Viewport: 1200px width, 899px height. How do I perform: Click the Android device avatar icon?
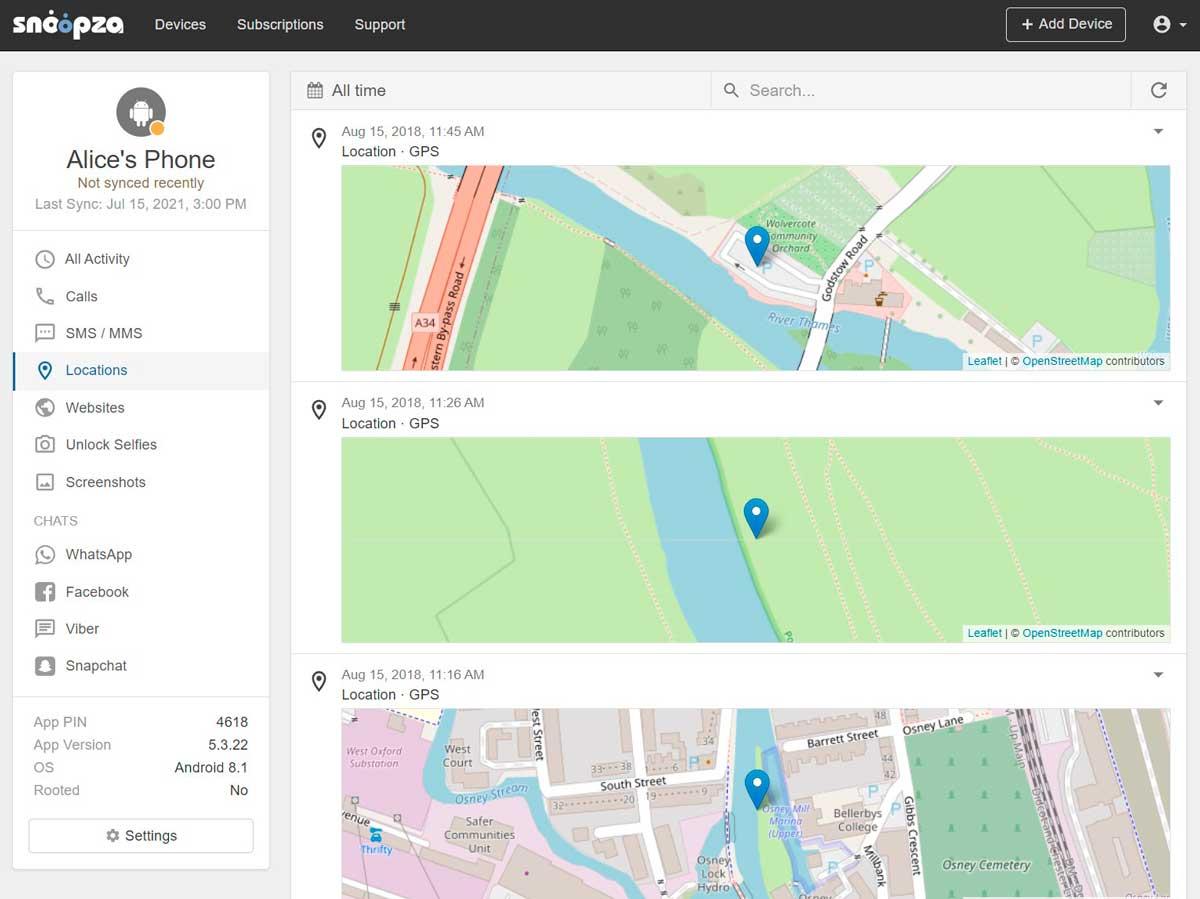[141, 112]
